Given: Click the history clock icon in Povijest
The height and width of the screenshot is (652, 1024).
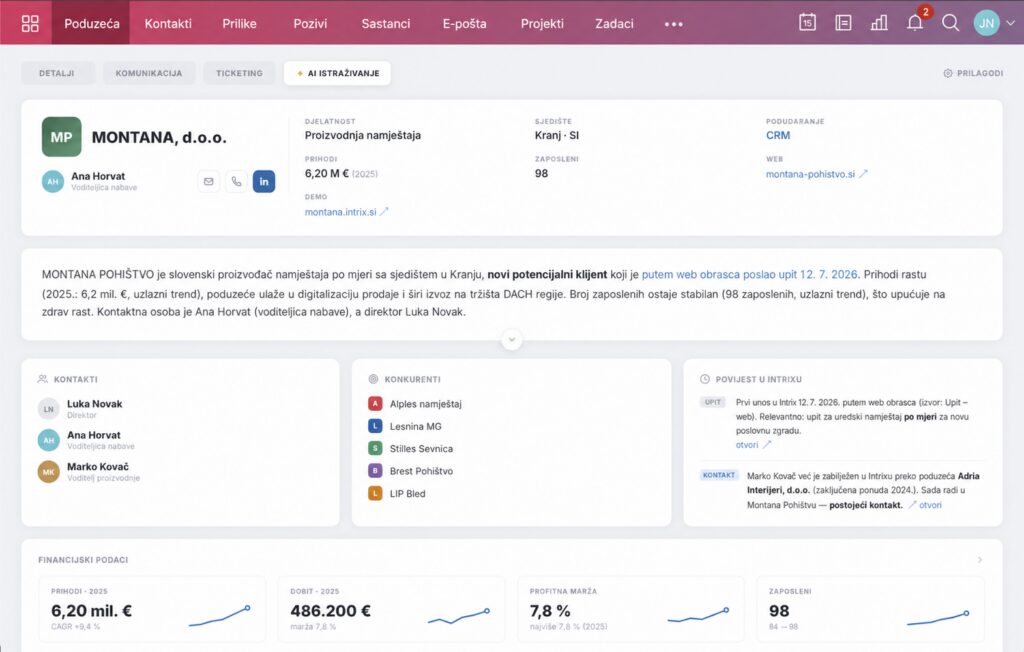Looking at the screenshot, I should point(705,379).
